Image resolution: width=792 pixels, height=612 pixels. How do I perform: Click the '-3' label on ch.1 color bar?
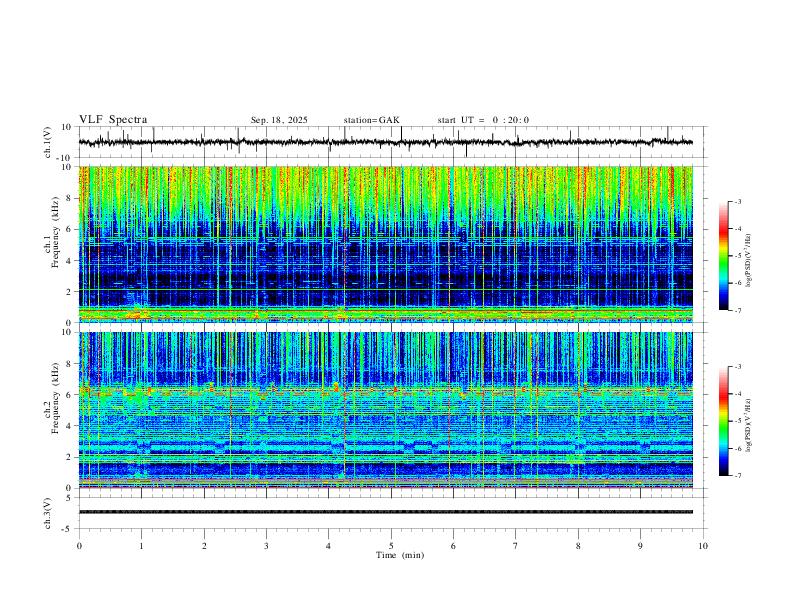pos(738,201)
